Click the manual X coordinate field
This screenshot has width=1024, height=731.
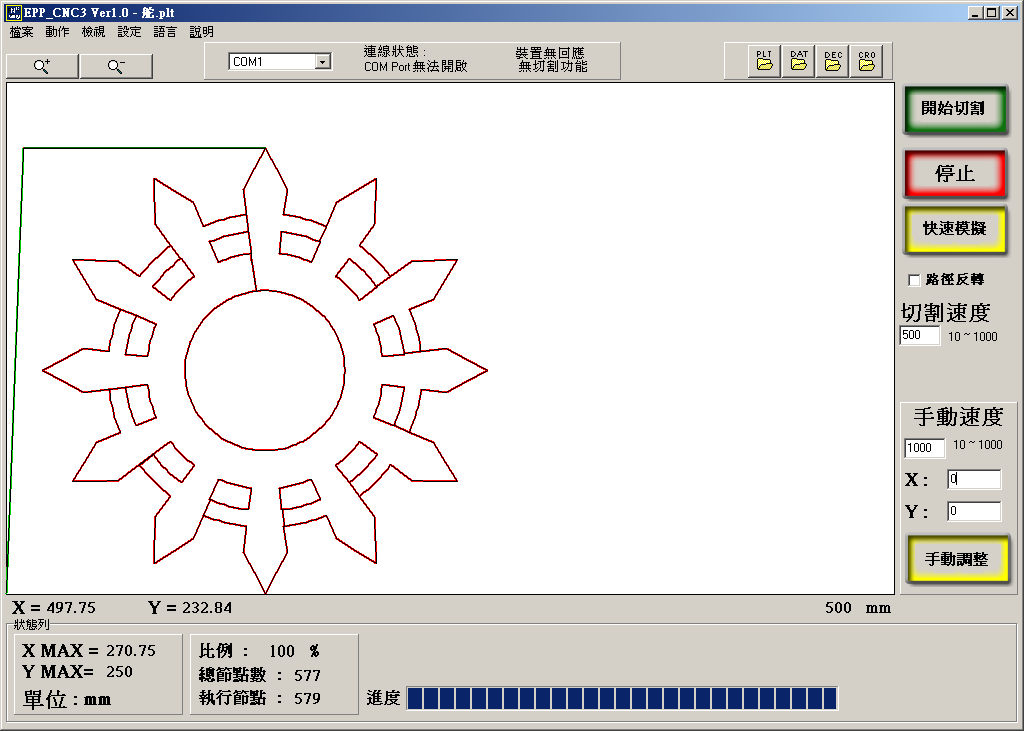coord(974,479)
